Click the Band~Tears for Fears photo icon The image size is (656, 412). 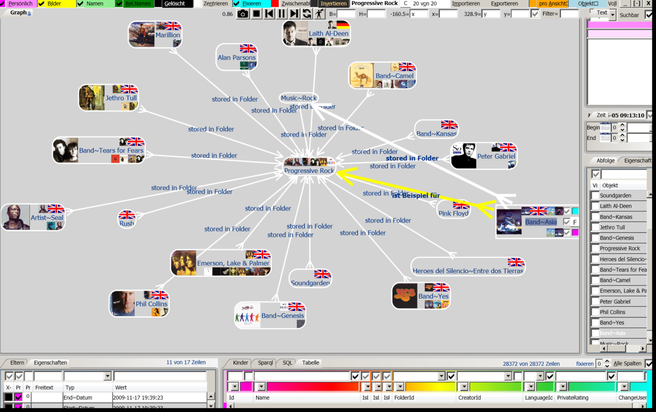[x=65, y=150]
